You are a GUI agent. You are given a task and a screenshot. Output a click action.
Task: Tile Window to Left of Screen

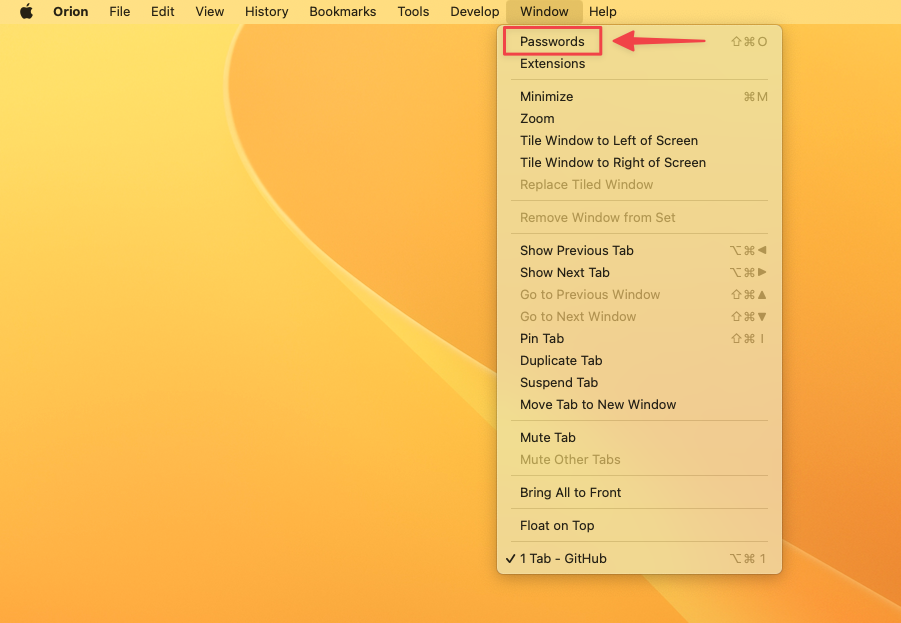pyautogui.click(x=609, y=140)
